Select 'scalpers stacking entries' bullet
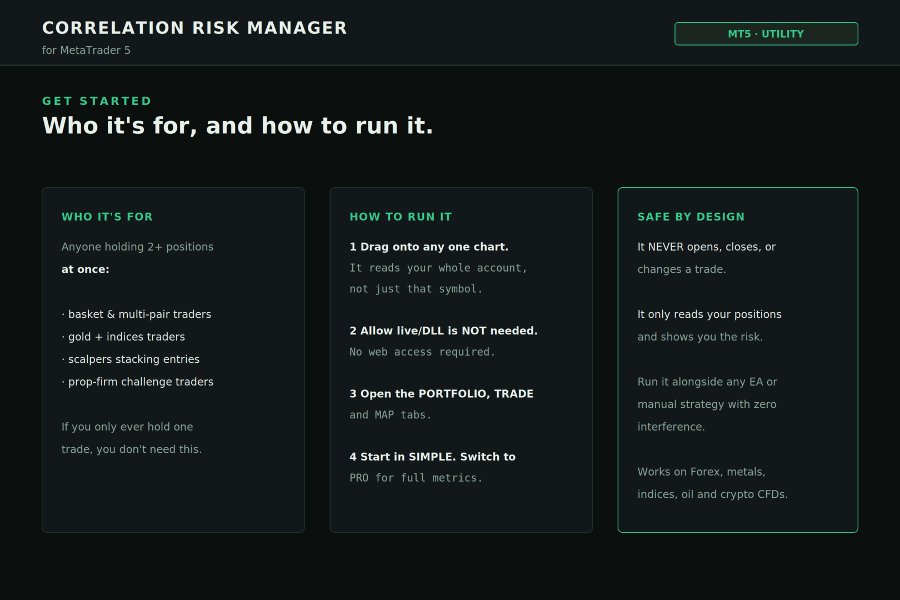The width and height of the screenshot is (900, 600). pyautogui.click(x=130, y=359)
